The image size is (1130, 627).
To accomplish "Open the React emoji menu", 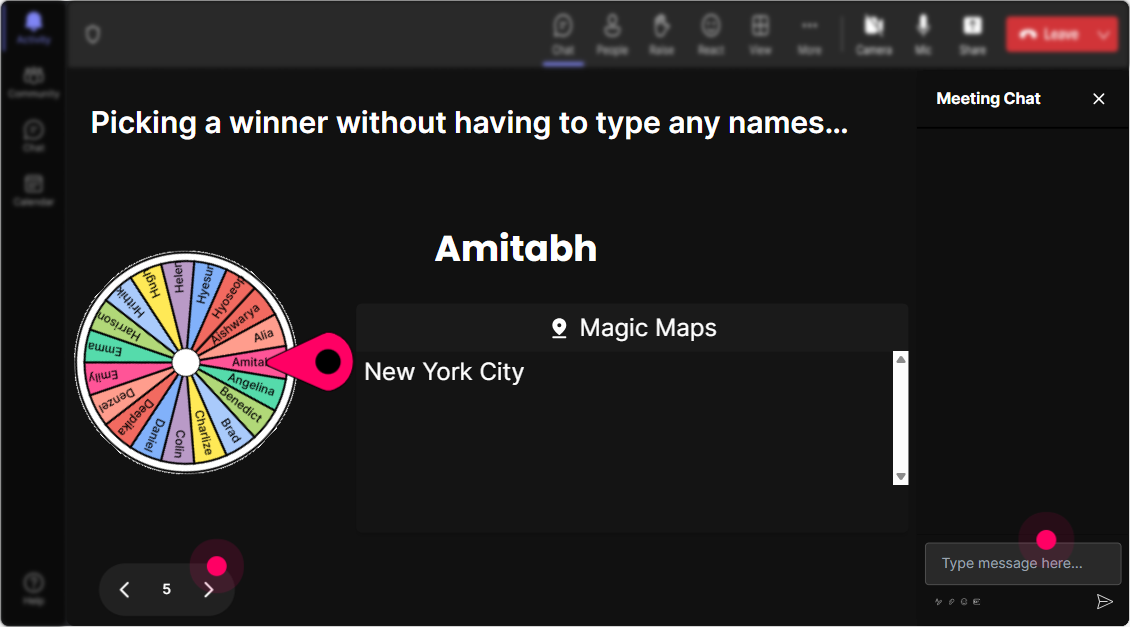I will point(711,34).
